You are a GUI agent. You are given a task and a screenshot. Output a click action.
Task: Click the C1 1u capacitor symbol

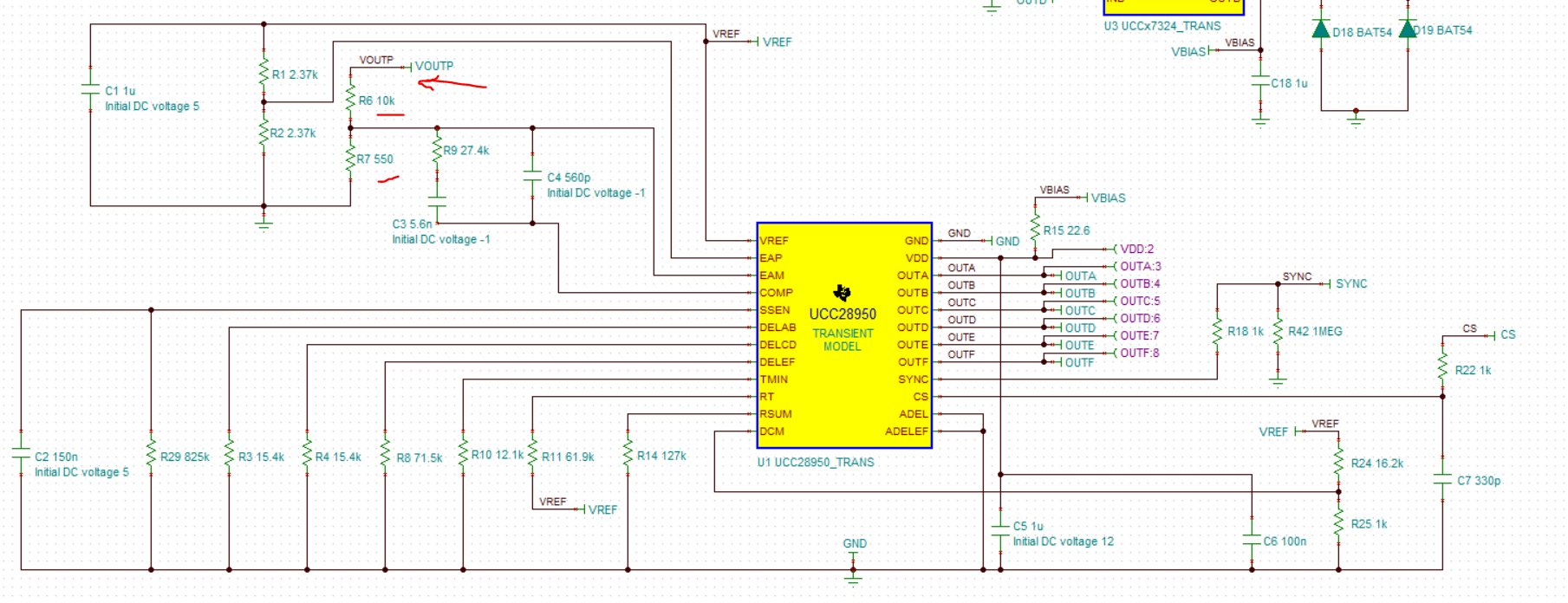point(90,89)
